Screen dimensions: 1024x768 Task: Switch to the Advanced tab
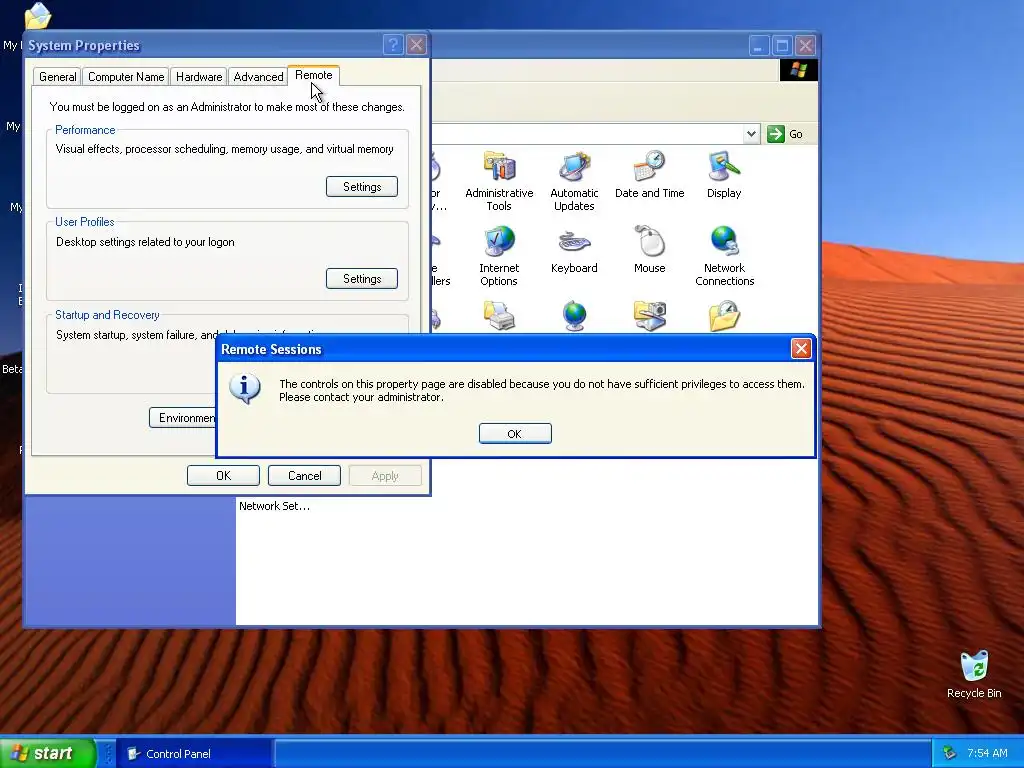coord(258,76)
